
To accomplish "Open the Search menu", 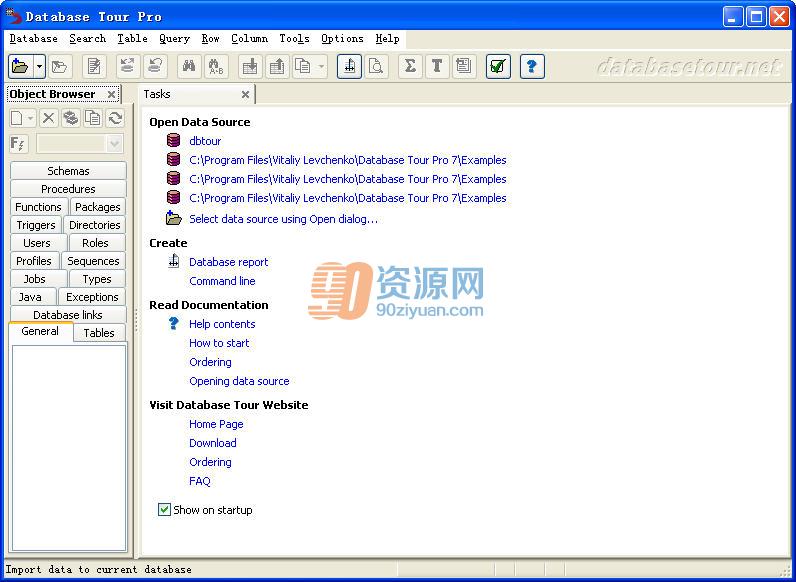I will point(87,39).
